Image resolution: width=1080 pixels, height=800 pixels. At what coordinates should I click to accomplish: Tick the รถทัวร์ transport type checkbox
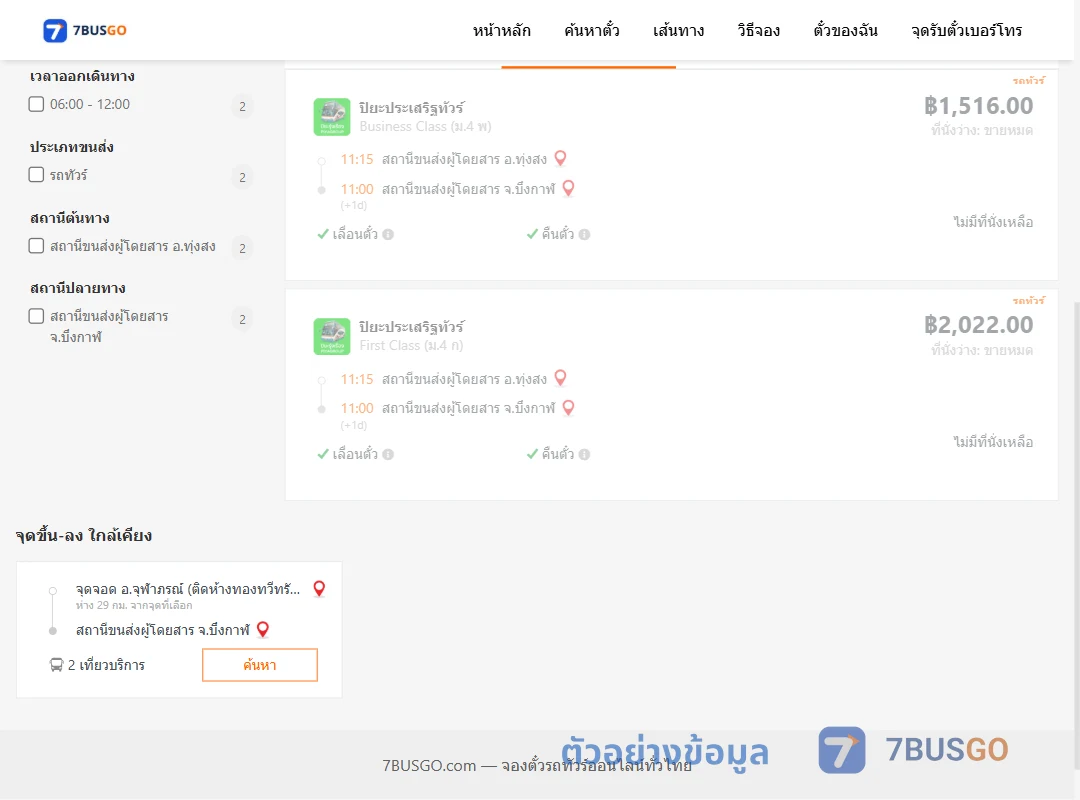pyautogui.click(x=37, y=174)
